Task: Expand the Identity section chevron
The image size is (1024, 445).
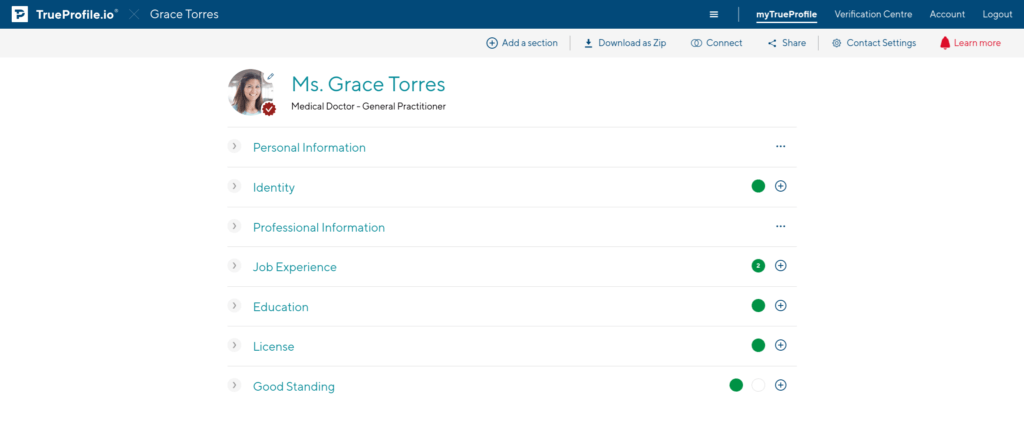Action: tap(234, 186)
